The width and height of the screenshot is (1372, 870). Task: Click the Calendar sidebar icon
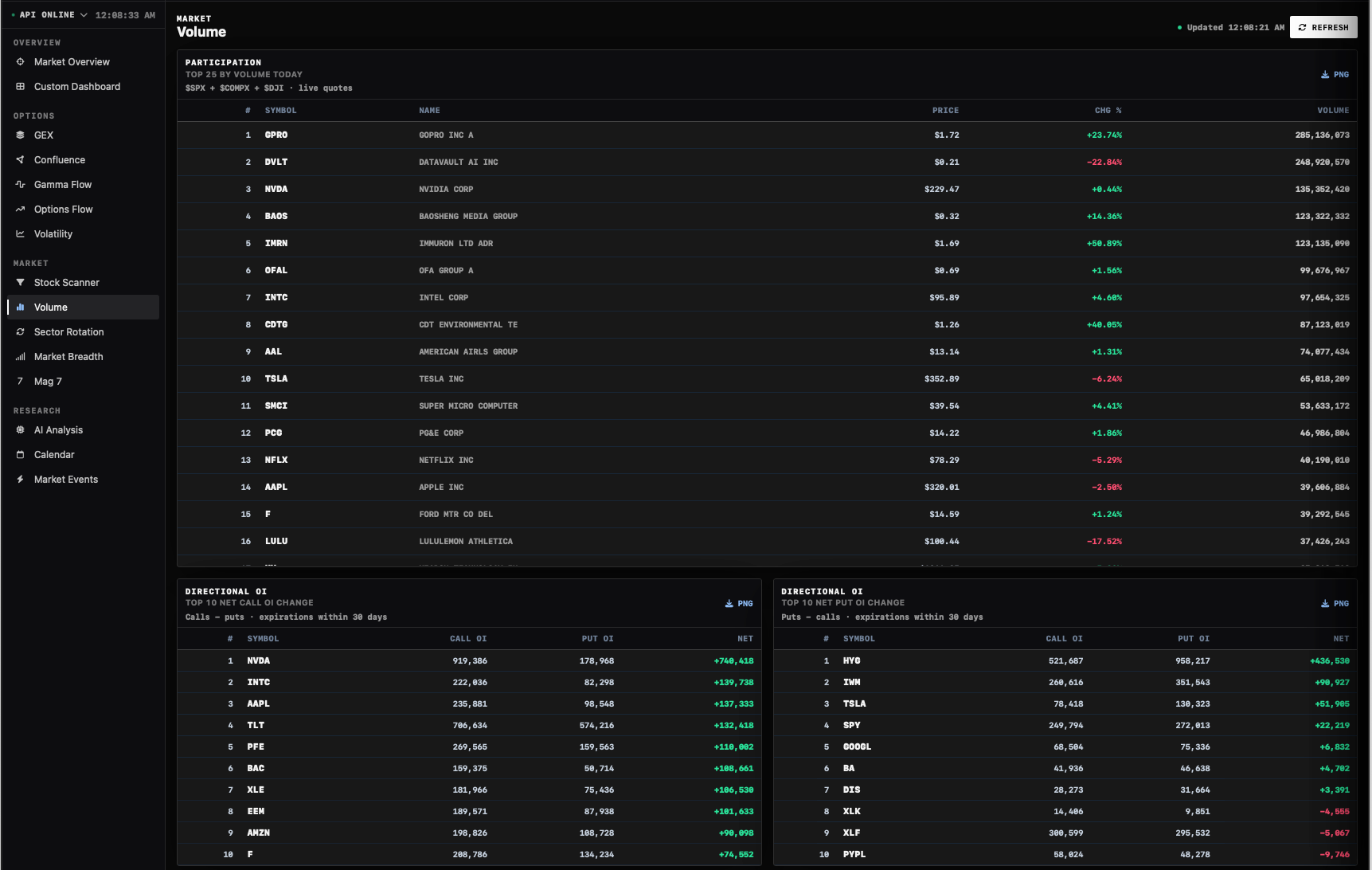[x=21, y=454]
